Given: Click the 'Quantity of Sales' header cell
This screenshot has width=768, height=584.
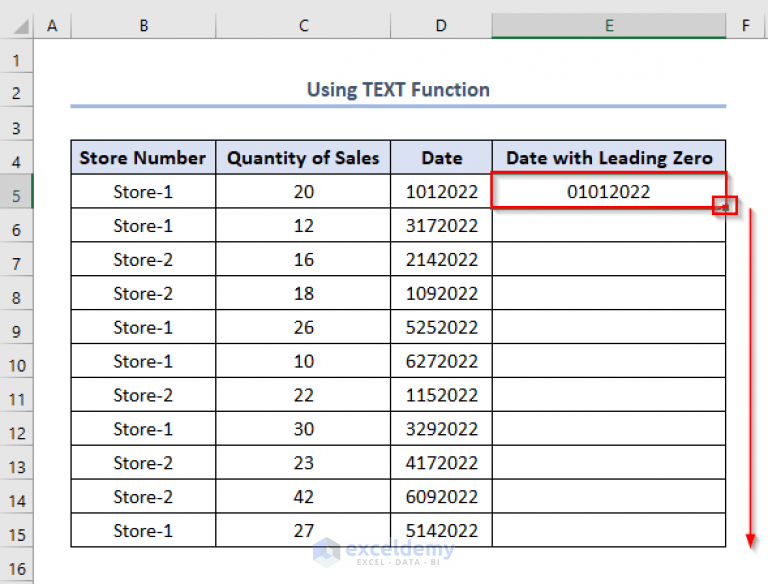Looking at the screenshot, I should [303, 158].
